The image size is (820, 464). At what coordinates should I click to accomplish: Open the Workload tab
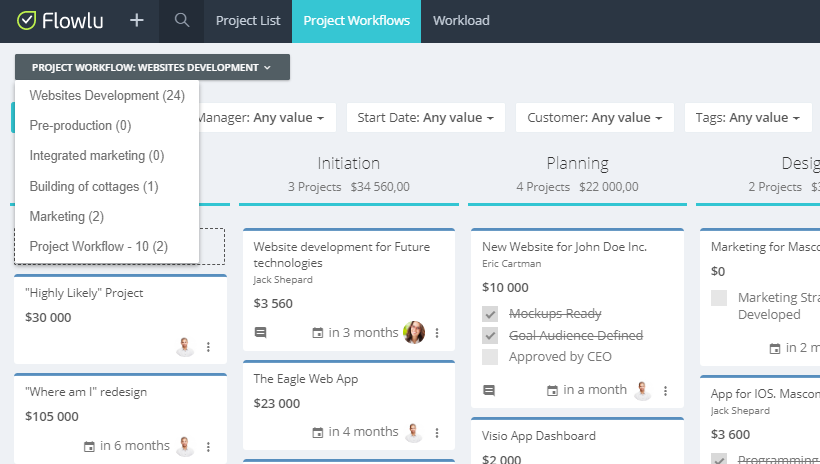(x=461, y=21)
